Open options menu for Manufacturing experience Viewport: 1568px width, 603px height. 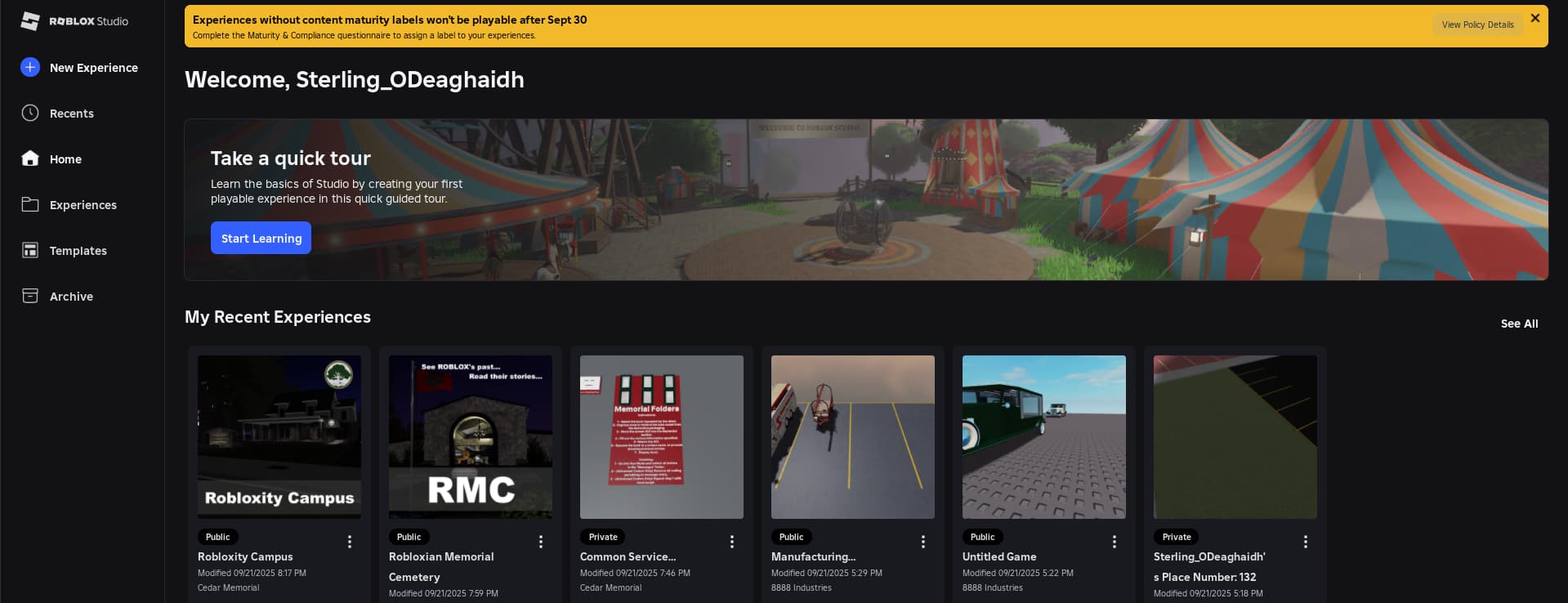(923, 542)
